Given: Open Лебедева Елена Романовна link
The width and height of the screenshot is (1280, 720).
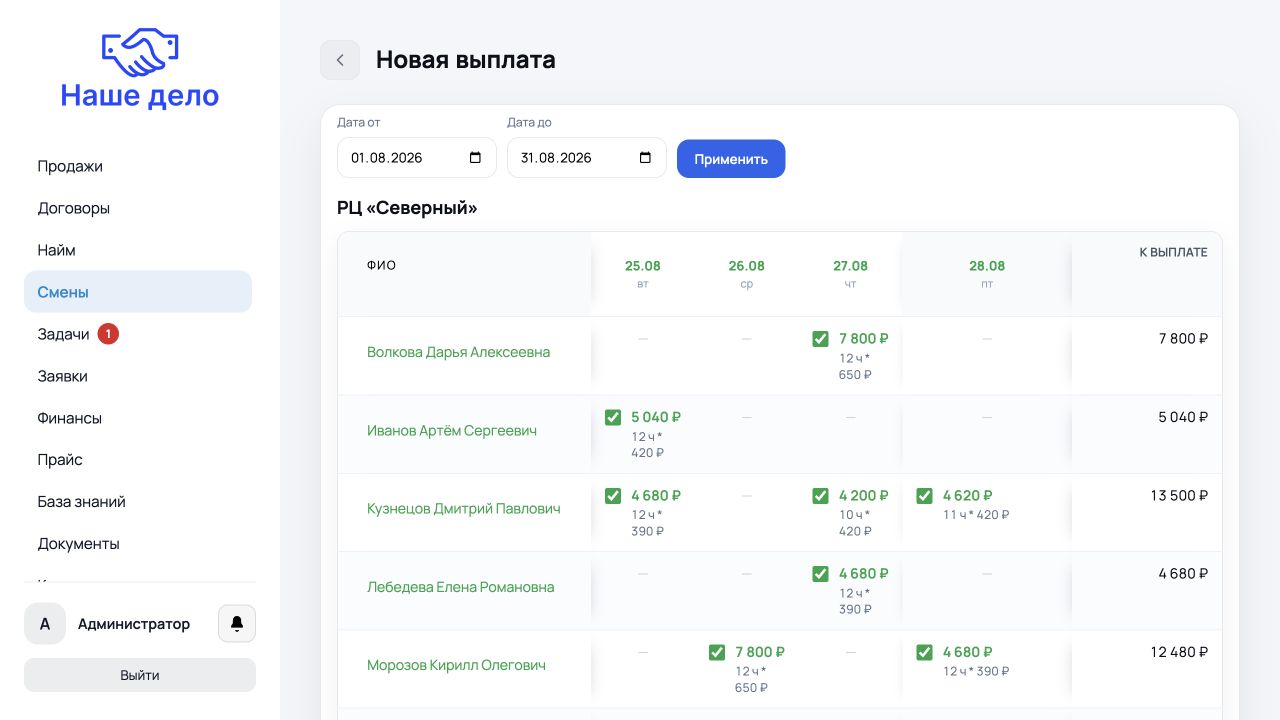Looking at the screenshot, I should point(460,587).
